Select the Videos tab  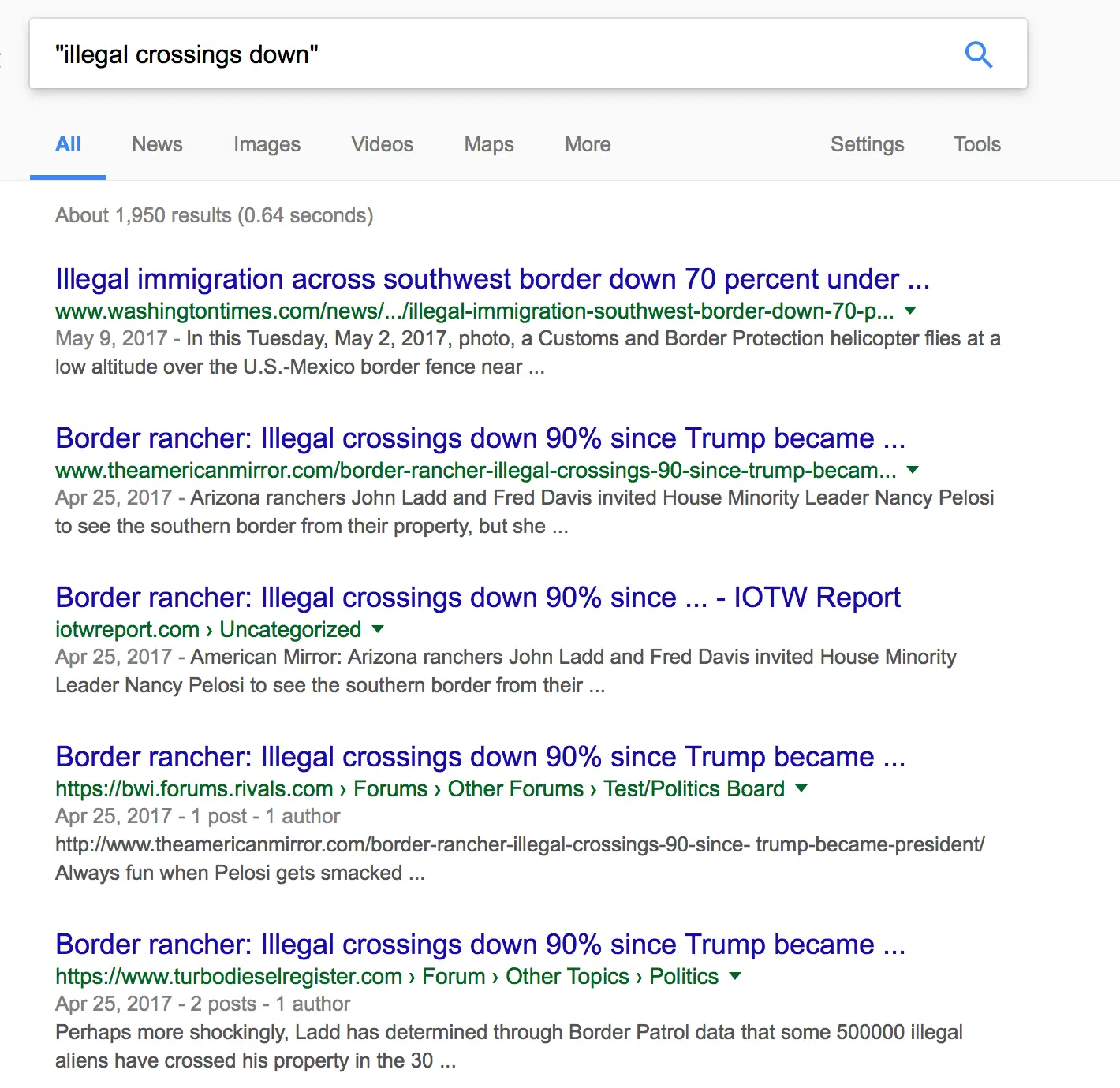382,144
